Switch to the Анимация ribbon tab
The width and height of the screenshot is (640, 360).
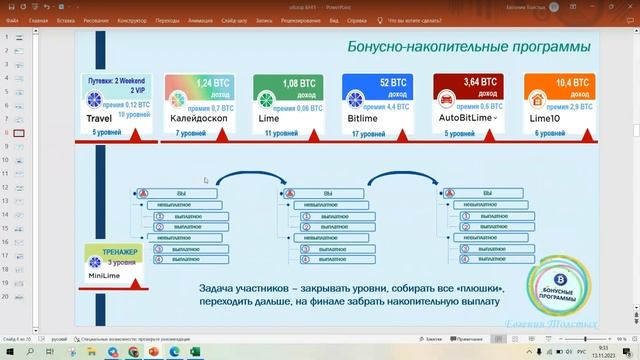point(200,20)
